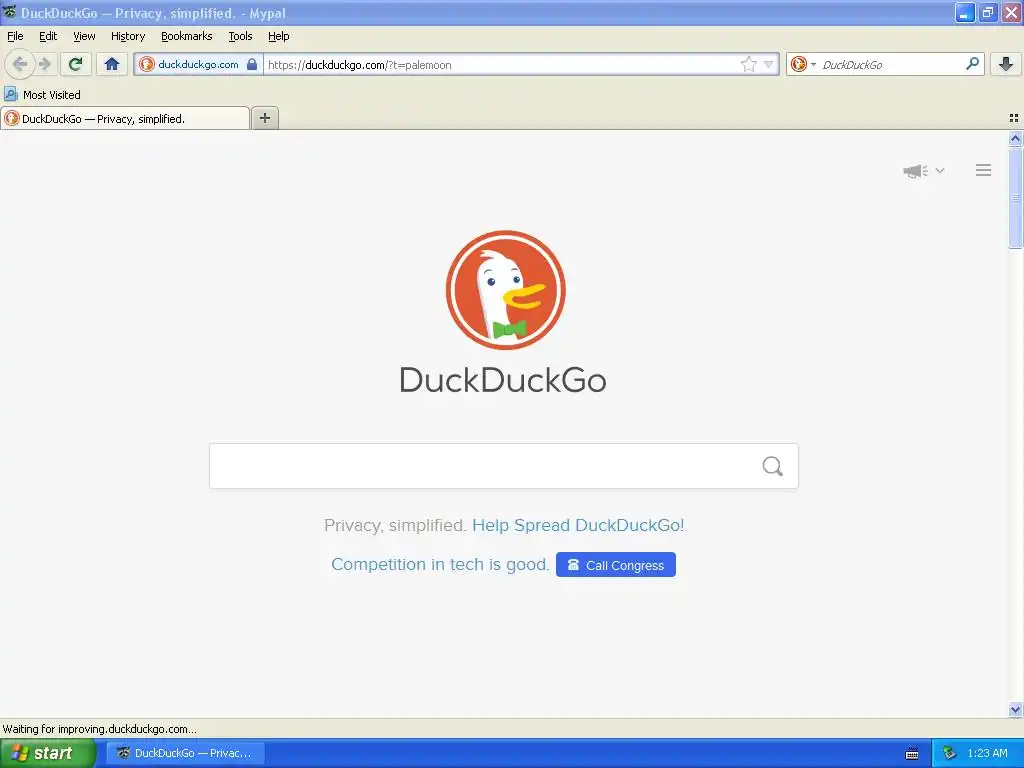Open the Edit menu
Screen dimensions: 1024x768
click(48, 36)
